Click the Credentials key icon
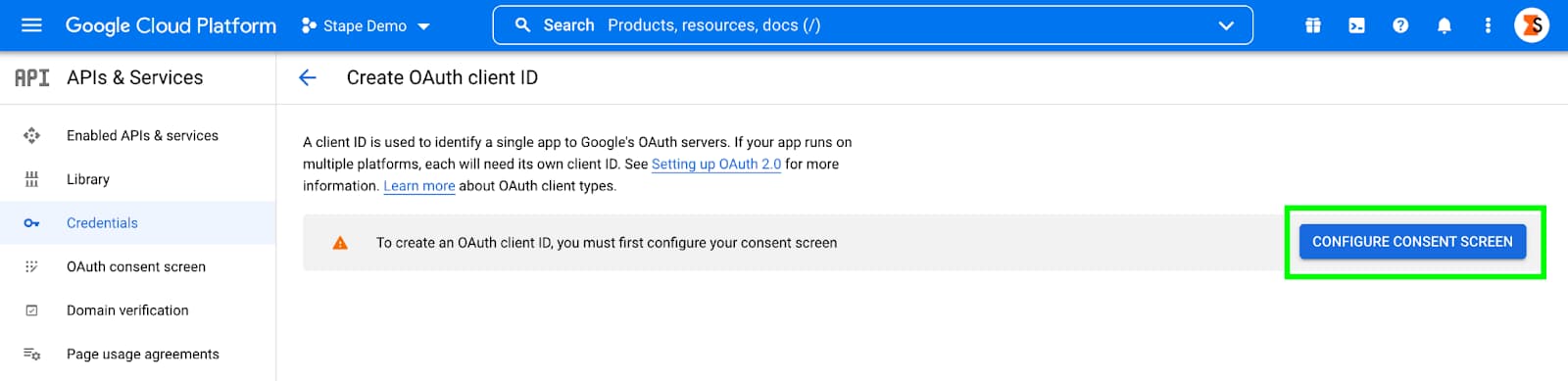This screenshot has height=381, width=1568. point(31,223)
